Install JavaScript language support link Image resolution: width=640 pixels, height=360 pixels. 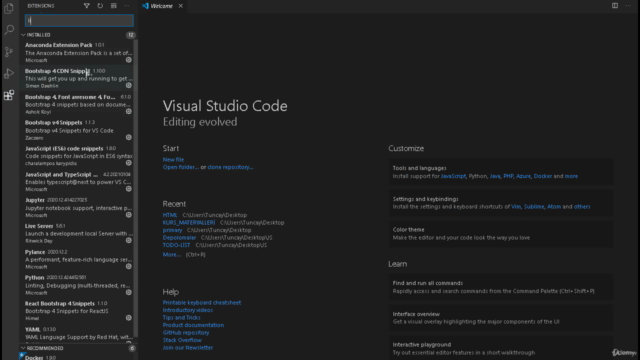pos(453,176)
